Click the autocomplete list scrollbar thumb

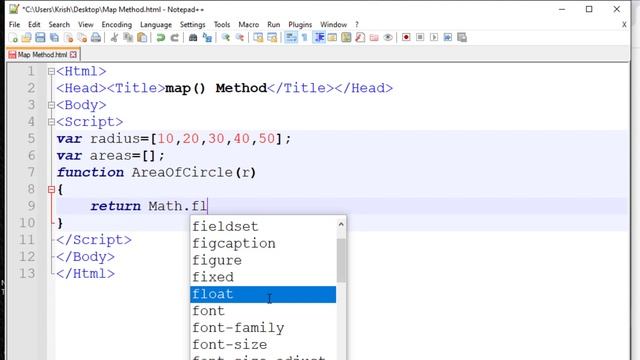(x=341, y=260)
